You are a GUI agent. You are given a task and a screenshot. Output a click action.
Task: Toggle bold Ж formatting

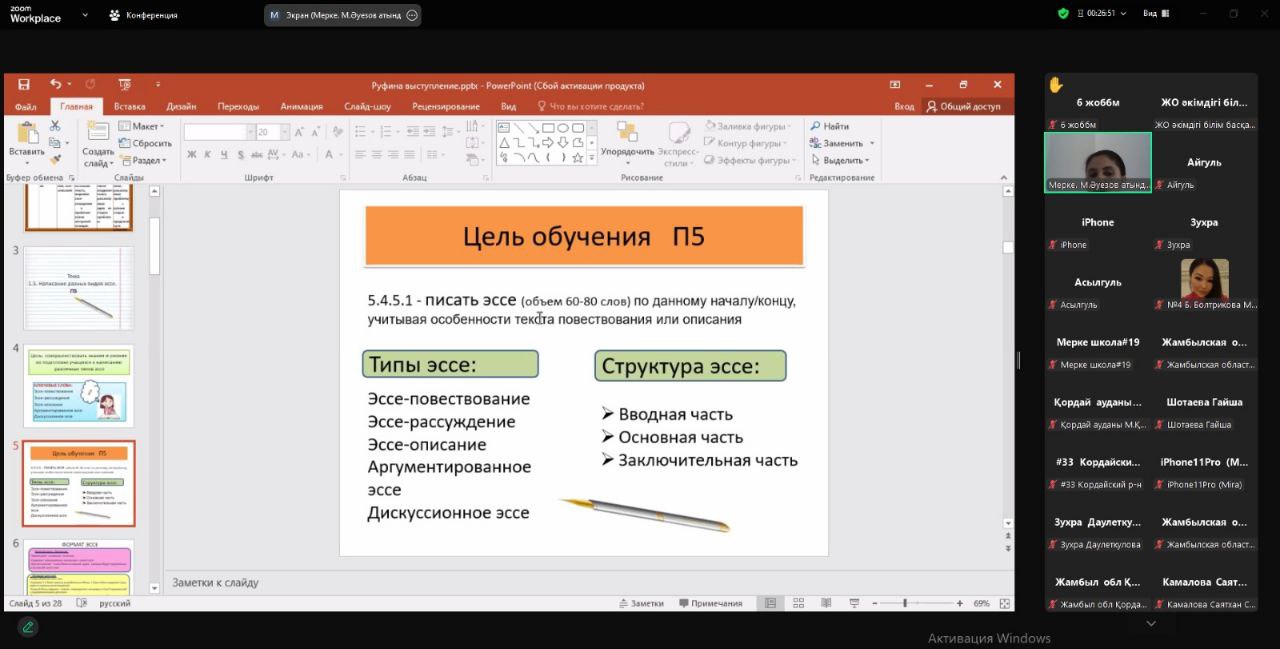(x=192, y=155)
